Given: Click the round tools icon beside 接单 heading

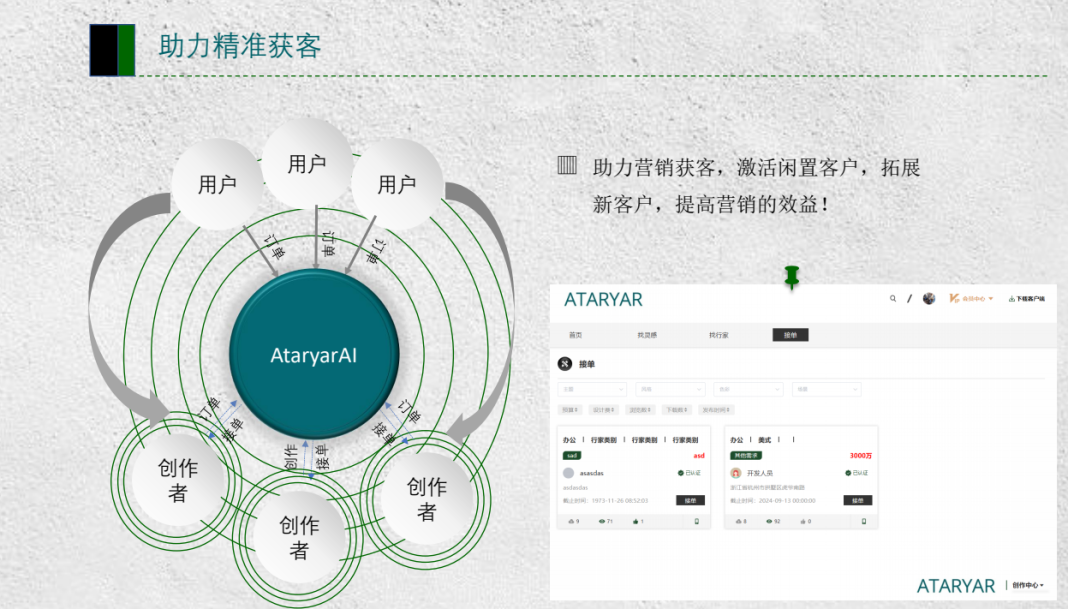Looking at the screenshot, I should coord(565,364).
